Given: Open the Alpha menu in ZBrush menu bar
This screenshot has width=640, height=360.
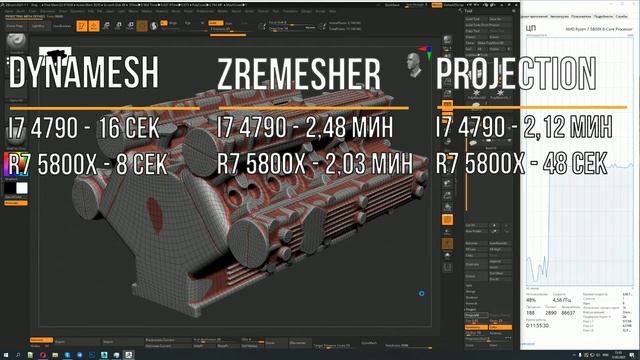Looking at the screenshot, I should tap(9, 11).
